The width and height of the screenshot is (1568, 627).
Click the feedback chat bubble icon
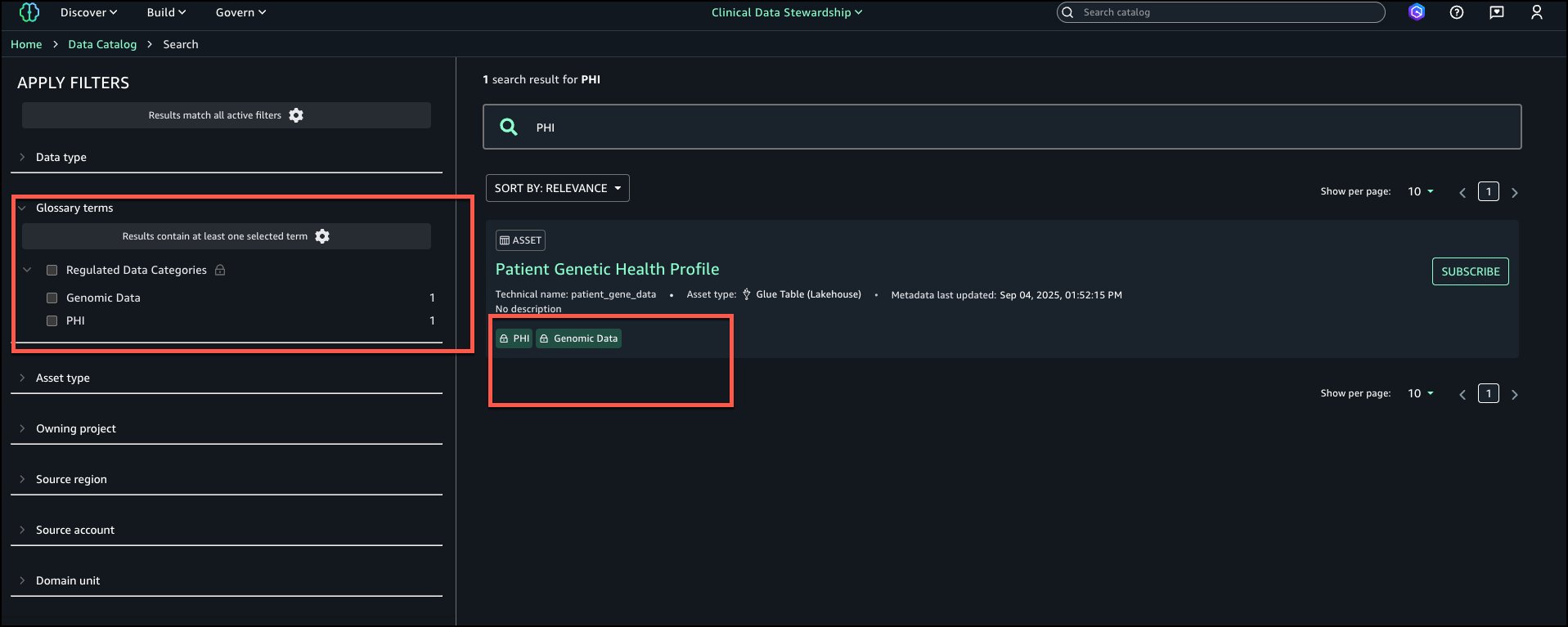(1496, 12)
